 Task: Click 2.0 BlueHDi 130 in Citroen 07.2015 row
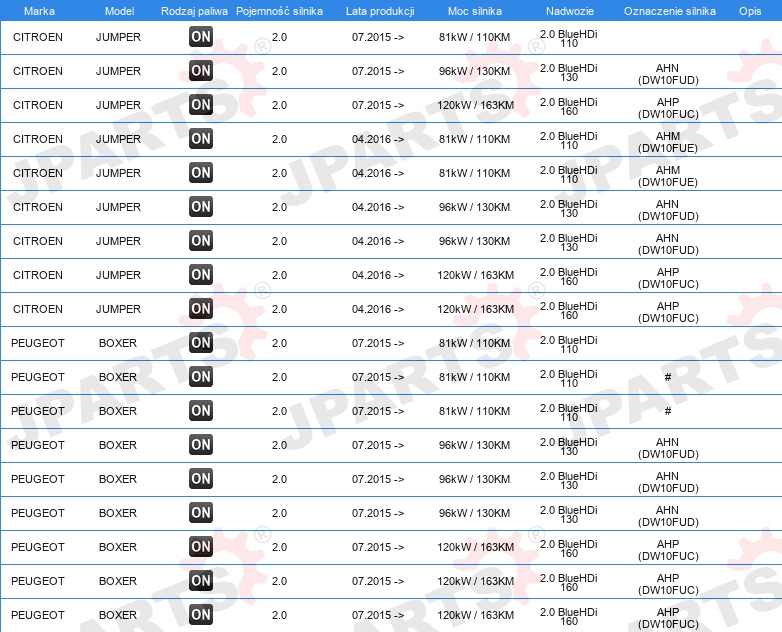click(x=569, y=72)
